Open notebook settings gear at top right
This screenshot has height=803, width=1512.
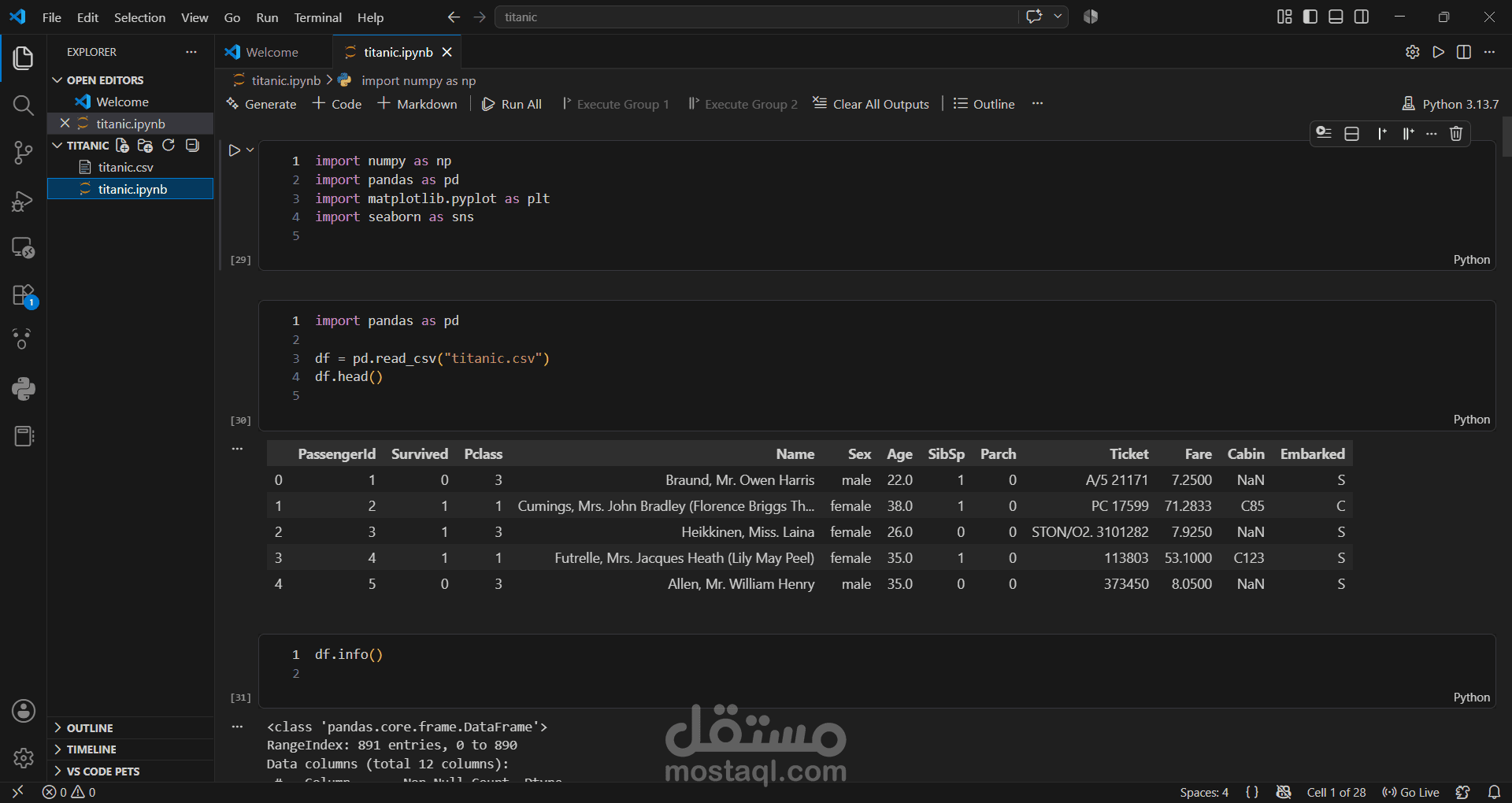pos(1413,52)
